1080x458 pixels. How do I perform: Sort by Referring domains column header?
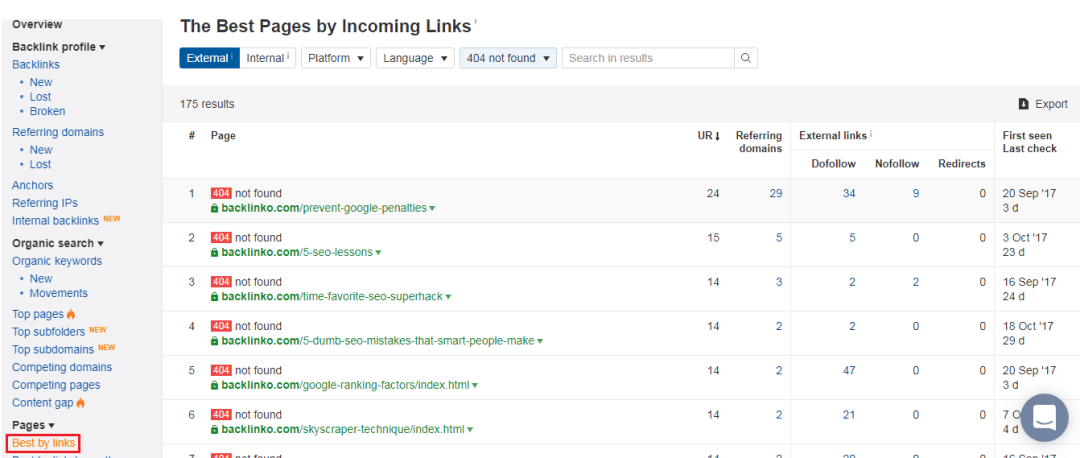[x=758, y=142]
